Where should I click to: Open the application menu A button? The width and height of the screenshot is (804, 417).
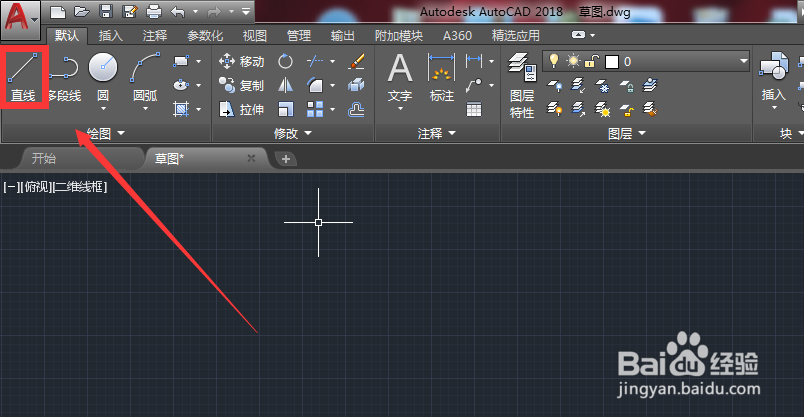pos(20,19)
